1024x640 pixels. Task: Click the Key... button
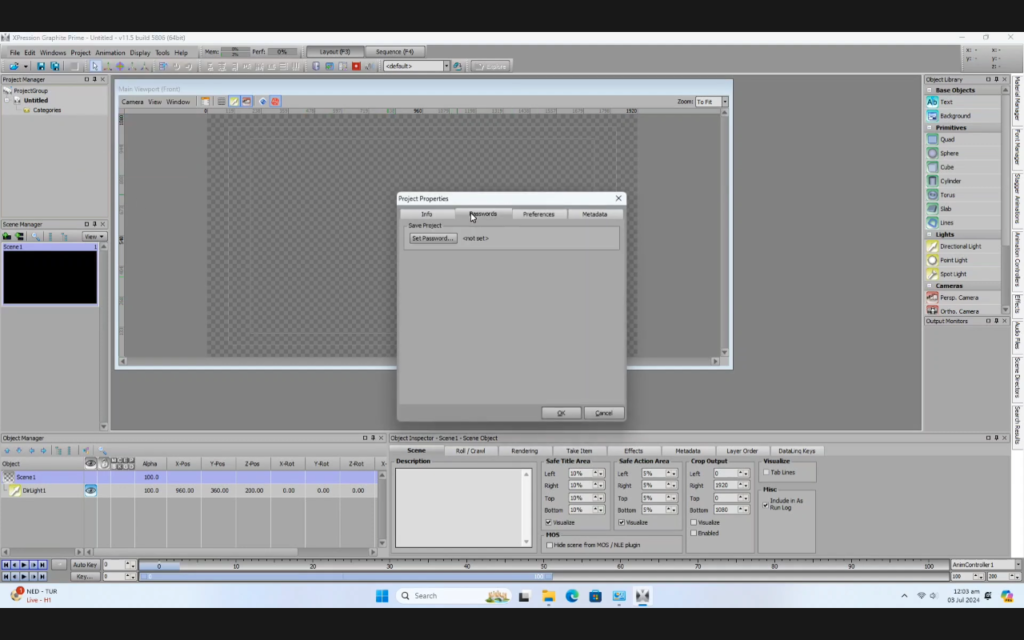point(85,577)
